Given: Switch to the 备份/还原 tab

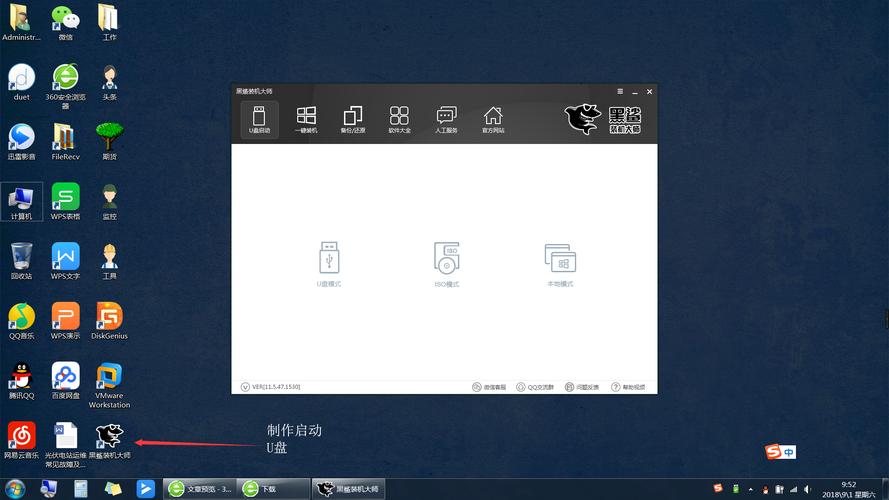Looking at the screenshot, I should 353,120.
